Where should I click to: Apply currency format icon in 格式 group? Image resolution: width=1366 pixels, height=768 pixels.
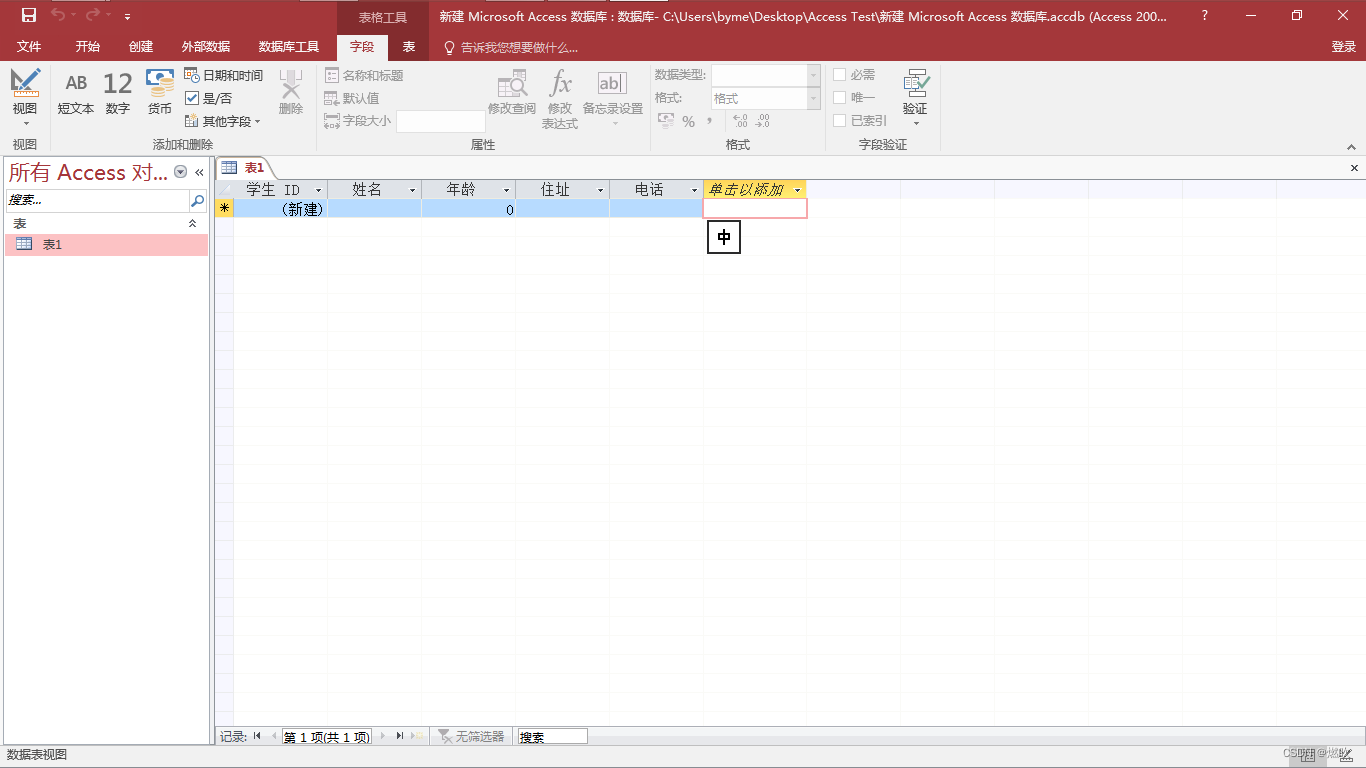[665, 121]
